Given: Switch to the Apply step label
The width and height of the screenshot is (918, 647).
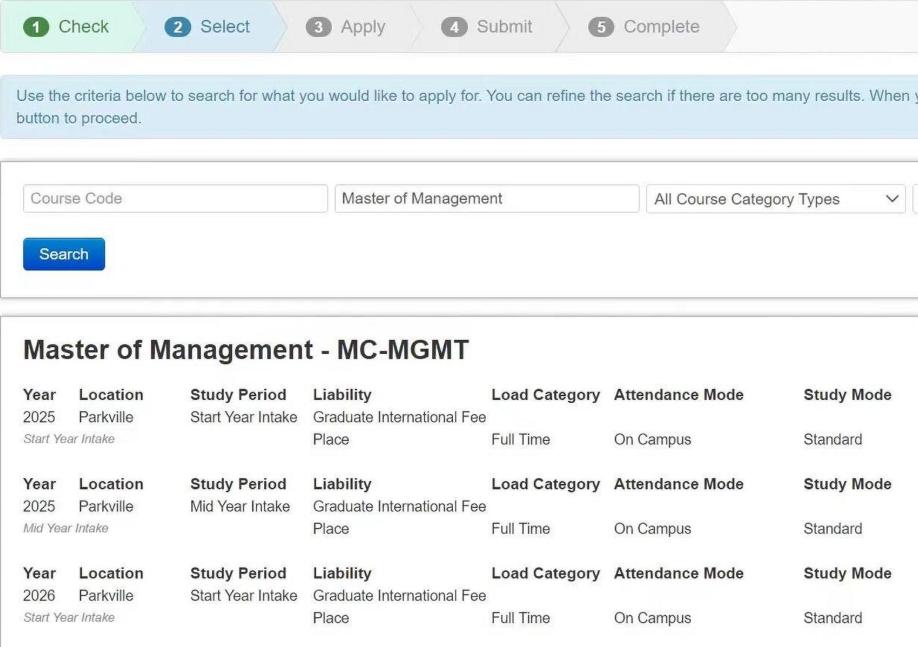Looking at the screenshot, I should click(x=362, y=27).
